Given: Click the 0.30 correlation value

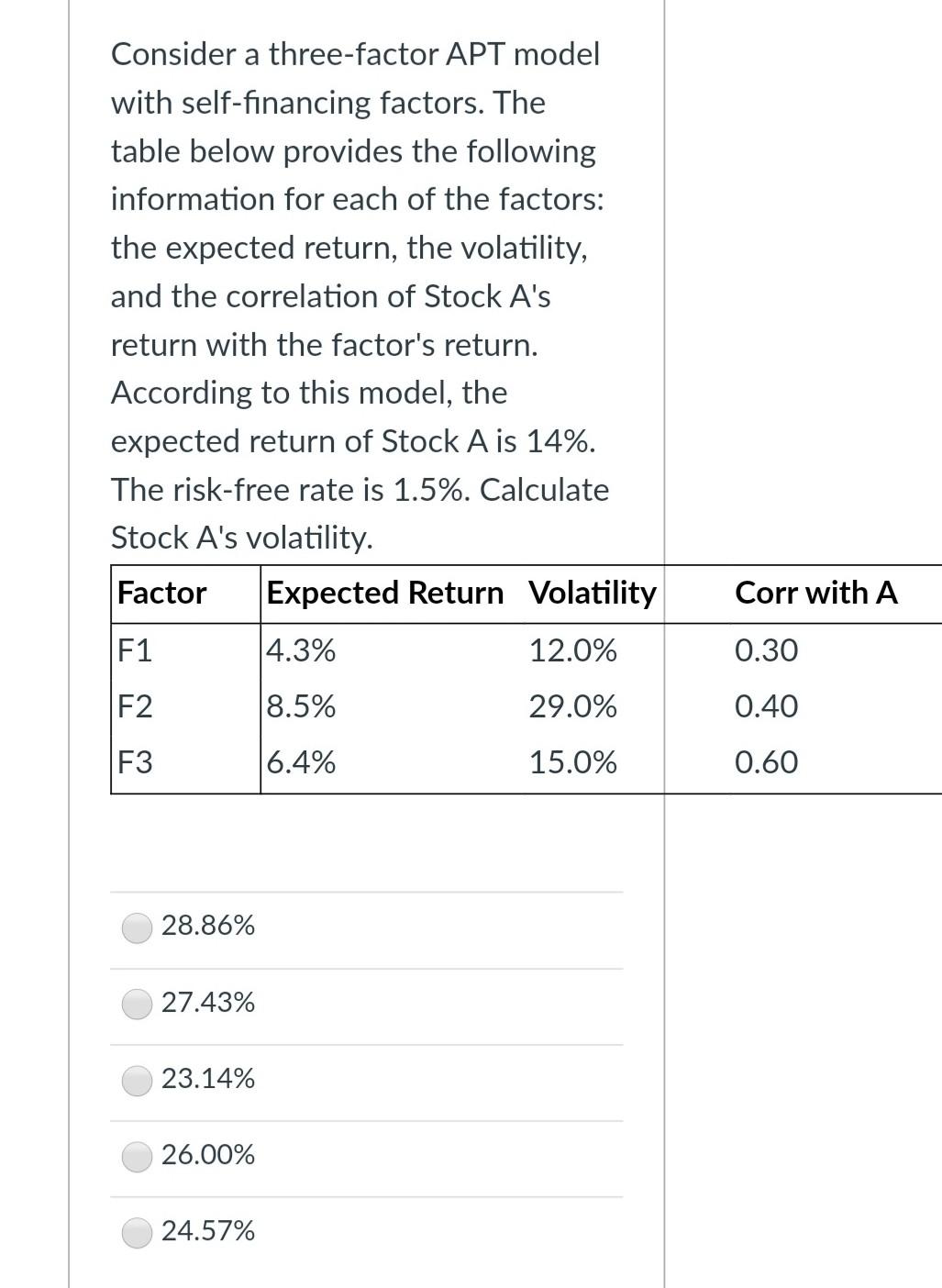Looking at the screenshot, I should pos(766,651).
